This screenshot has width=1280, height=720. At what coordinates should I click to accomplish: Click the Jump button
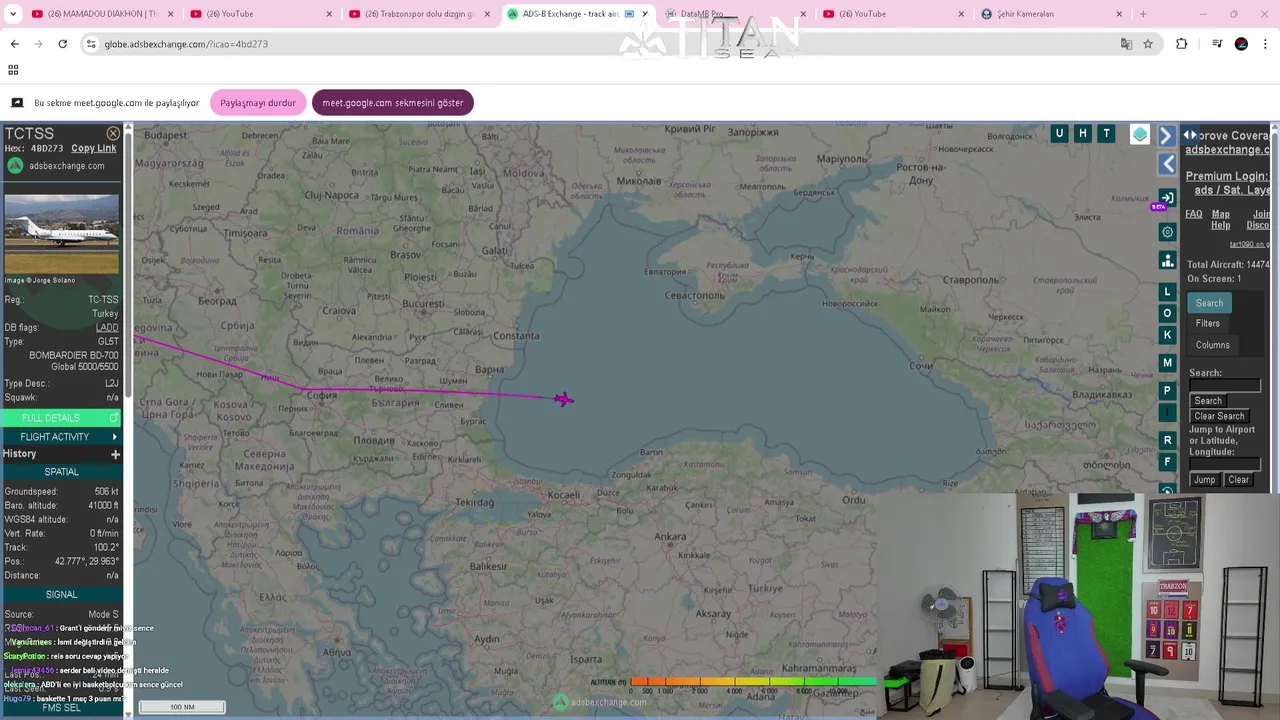click(1204, 480)
